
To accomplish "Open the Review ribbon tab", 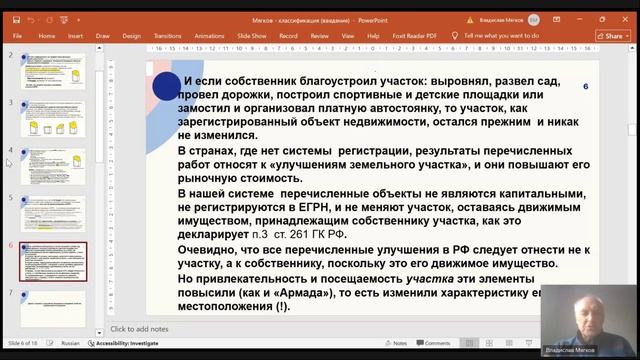I will click(x=320, y=36).
